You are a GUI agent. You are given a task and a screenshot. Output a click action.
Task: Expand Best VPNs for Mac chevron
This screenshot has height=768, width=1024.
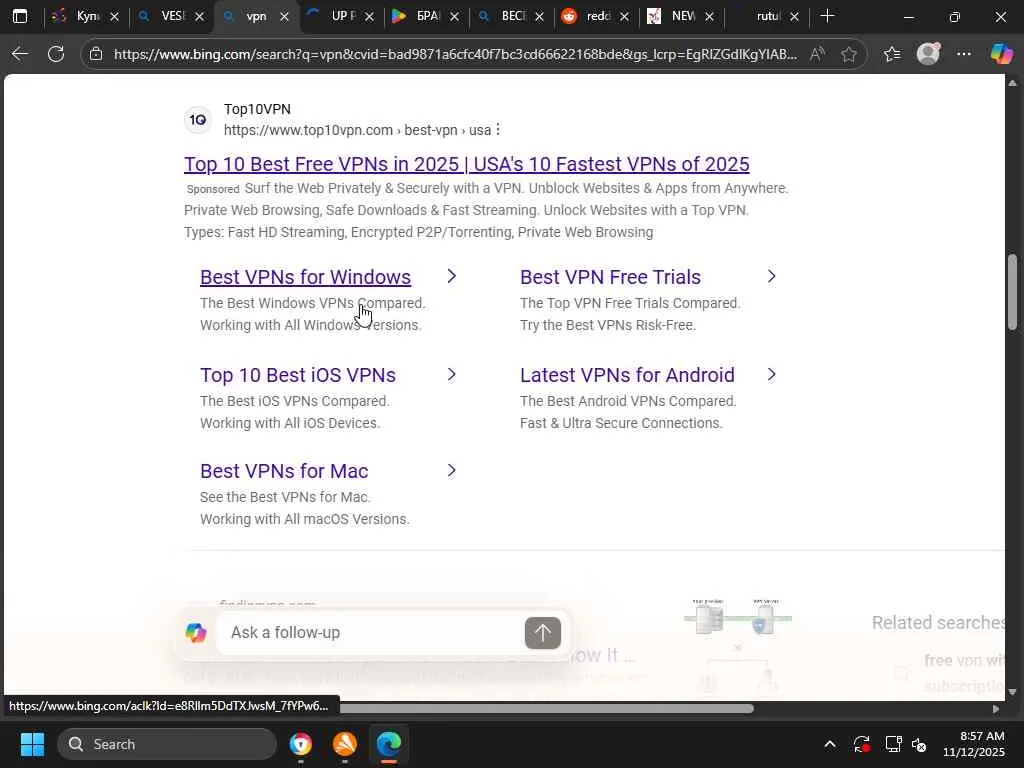(x=451, y=470)
